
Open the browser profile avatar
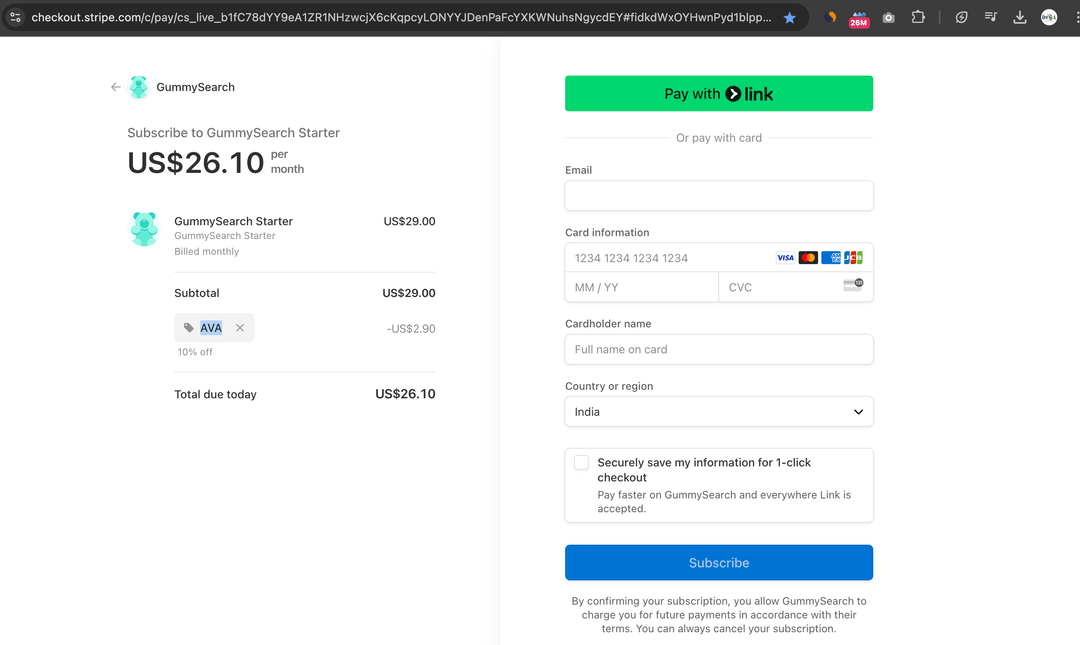point(1048,17)
